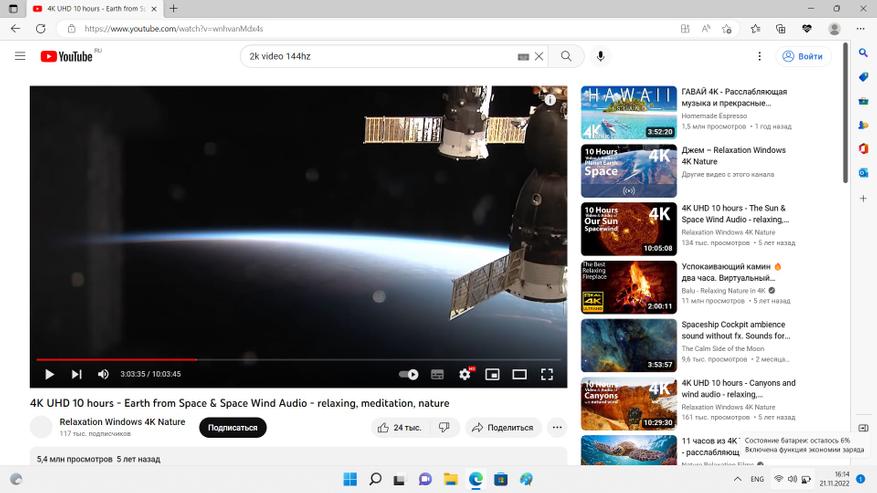
Task: Open File Explorer from taskbar
Action: (x=450, y=479)
